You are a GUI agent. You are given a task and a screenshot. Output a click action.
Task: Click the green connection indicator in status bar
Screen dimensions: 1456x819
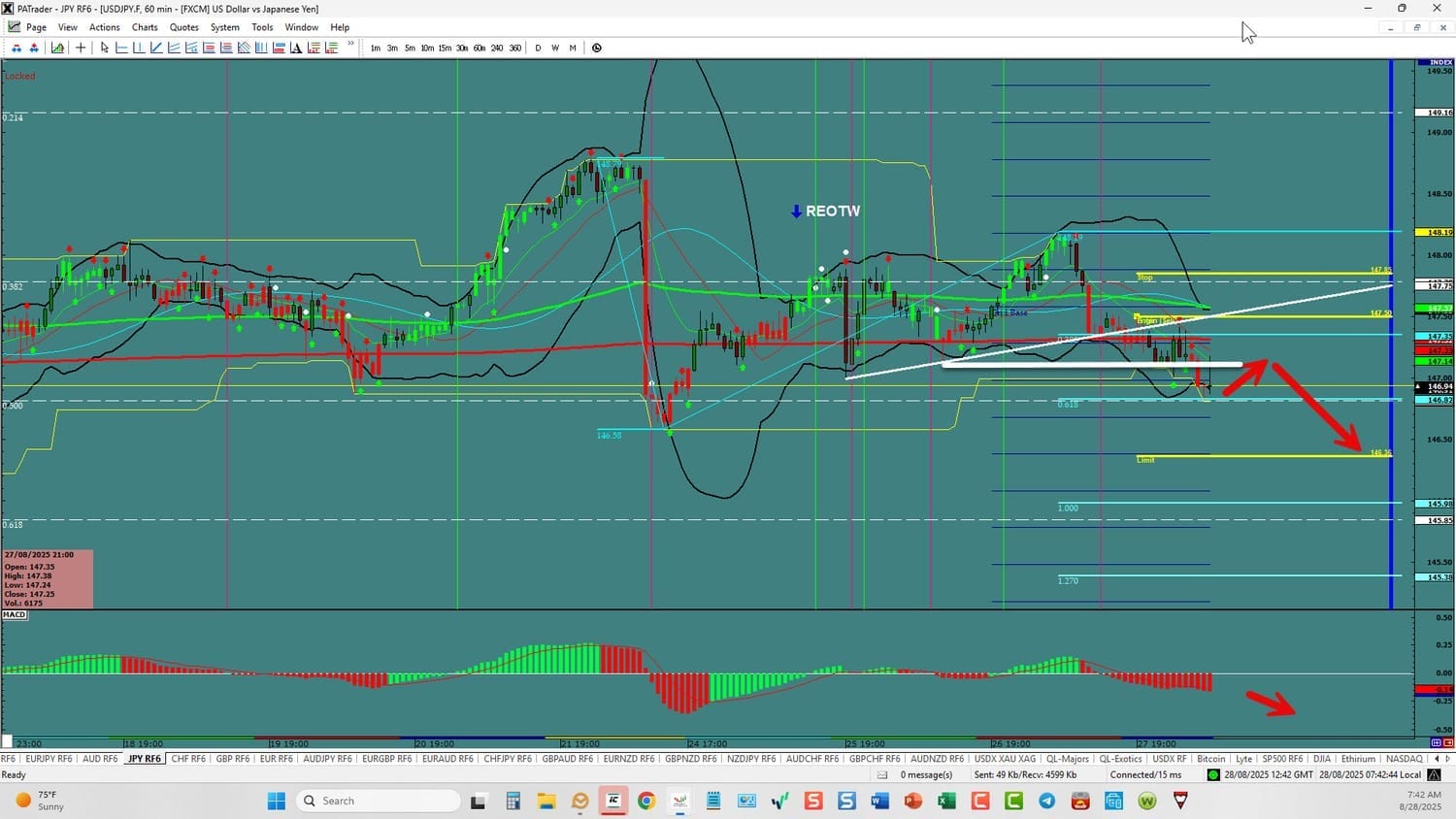(1213, 774)
